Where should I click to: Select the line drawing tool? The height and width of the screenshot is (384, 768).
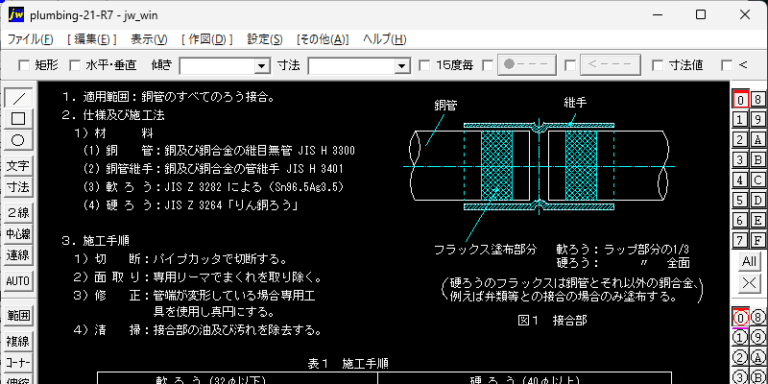tap(18, 98)
